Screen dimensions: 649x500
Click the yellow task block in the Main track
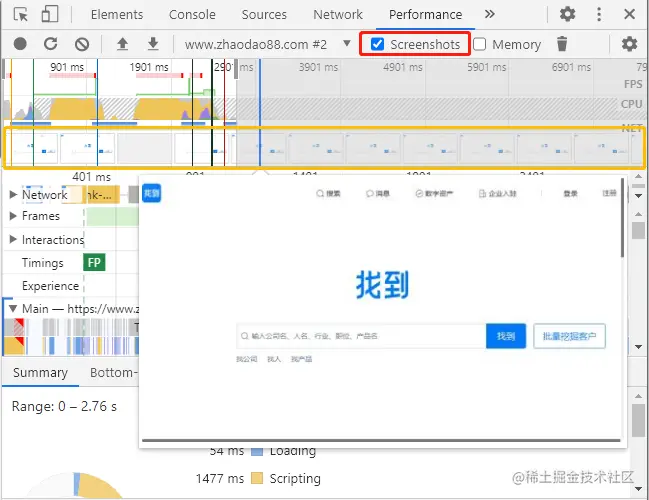click(x=14, y=346)
